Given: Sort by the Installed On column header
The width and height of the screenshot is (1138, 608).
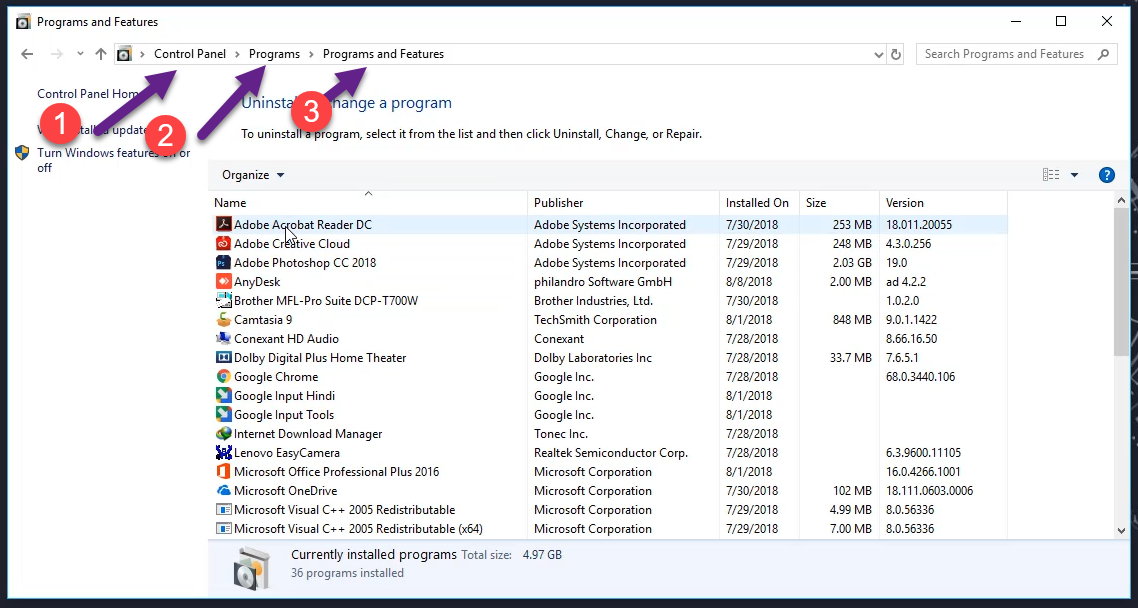Looking at the screenshot, I should (x=759, y=202).
